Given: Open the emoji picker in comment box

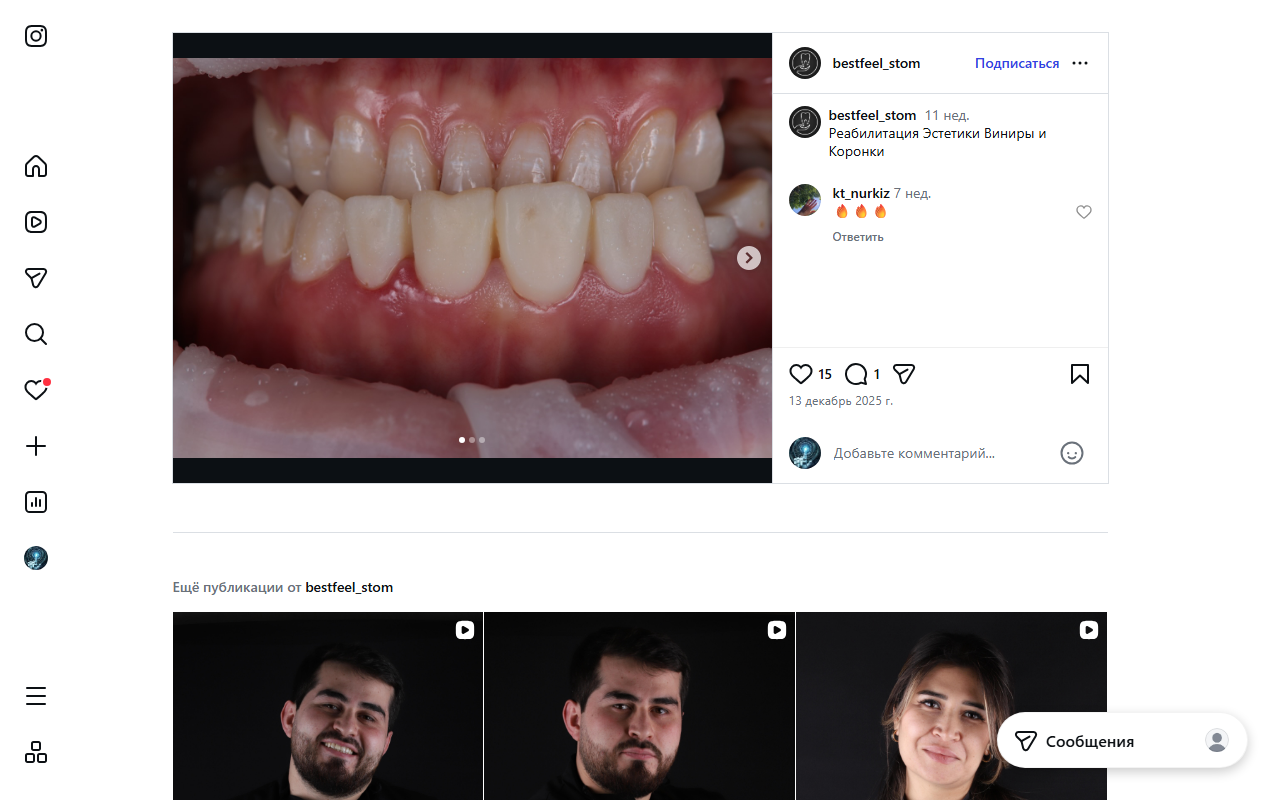Looking at the screenshot, I should point(1071,453).
